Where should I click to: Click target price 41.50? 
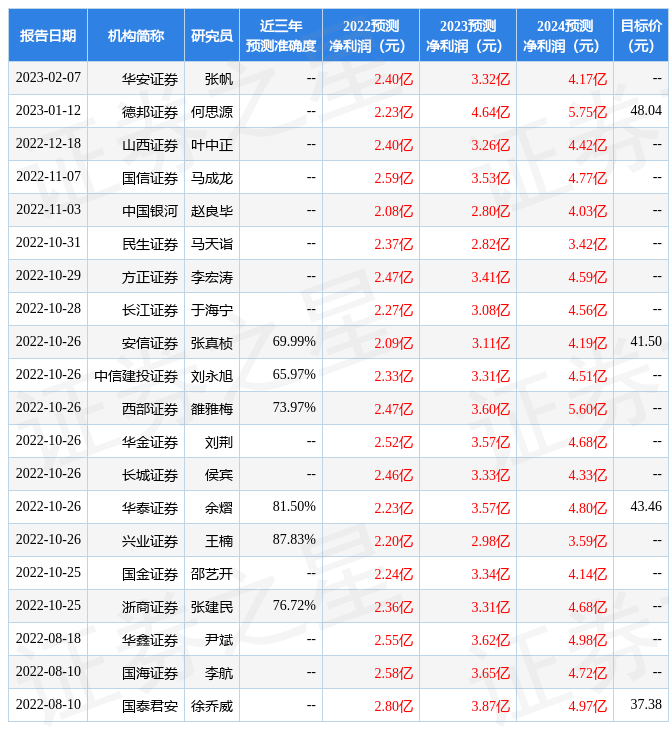[x=646, y=341]
